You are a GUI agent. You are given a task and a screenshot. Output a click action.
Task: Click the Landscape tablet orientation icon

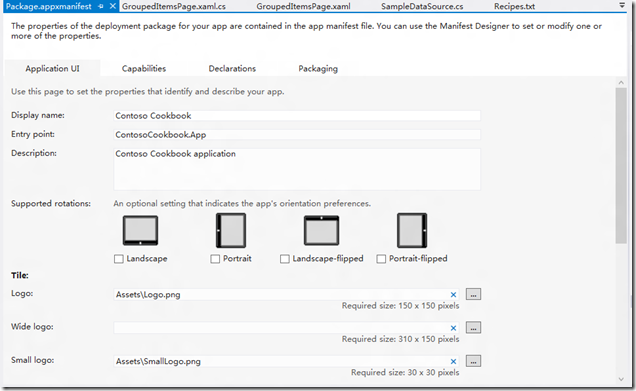click(x=140, y=230)
